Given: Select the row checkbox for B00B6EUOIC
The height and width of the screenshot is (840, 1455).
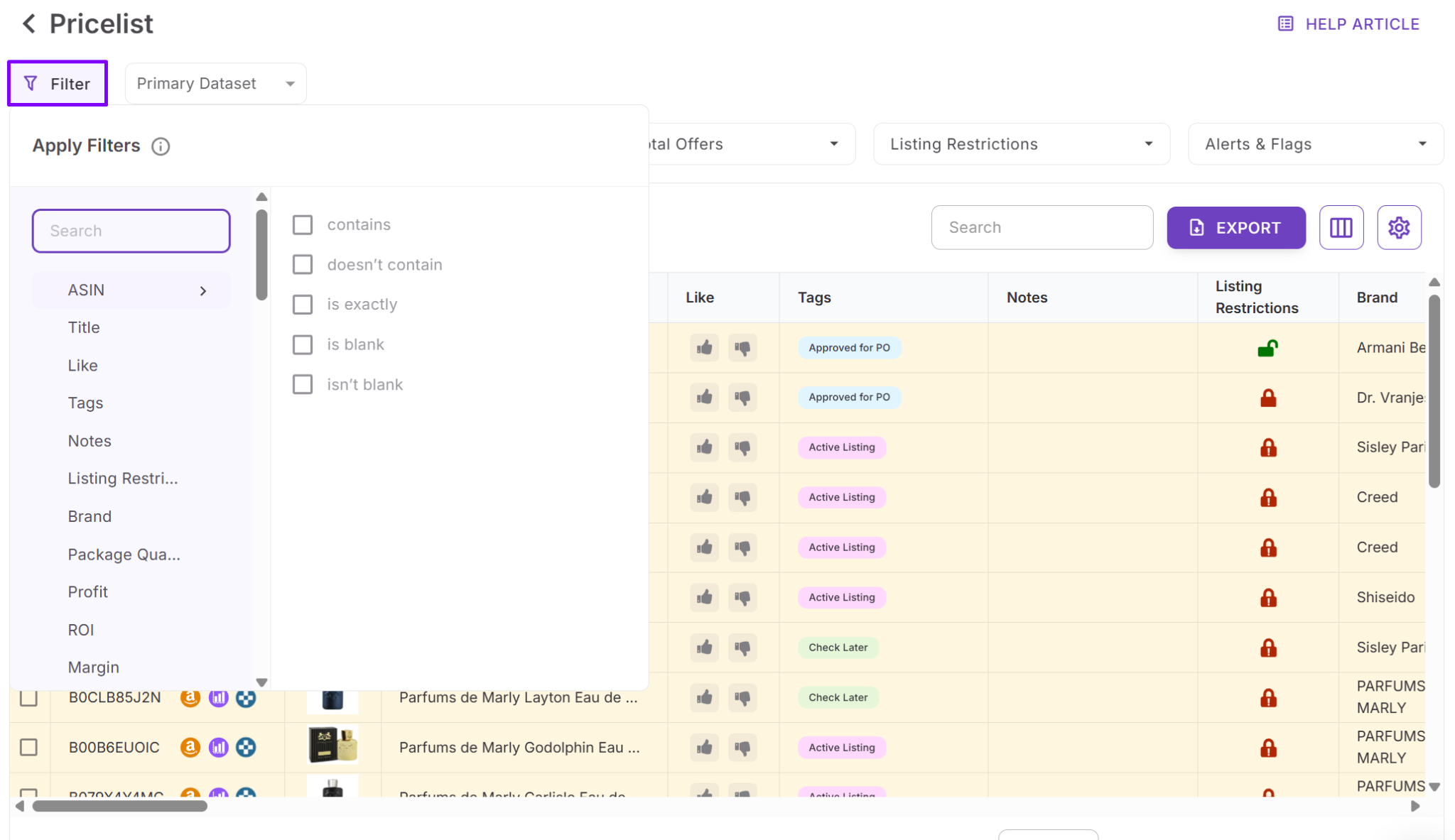Looking at the screenshot, I should coord(28,747).
